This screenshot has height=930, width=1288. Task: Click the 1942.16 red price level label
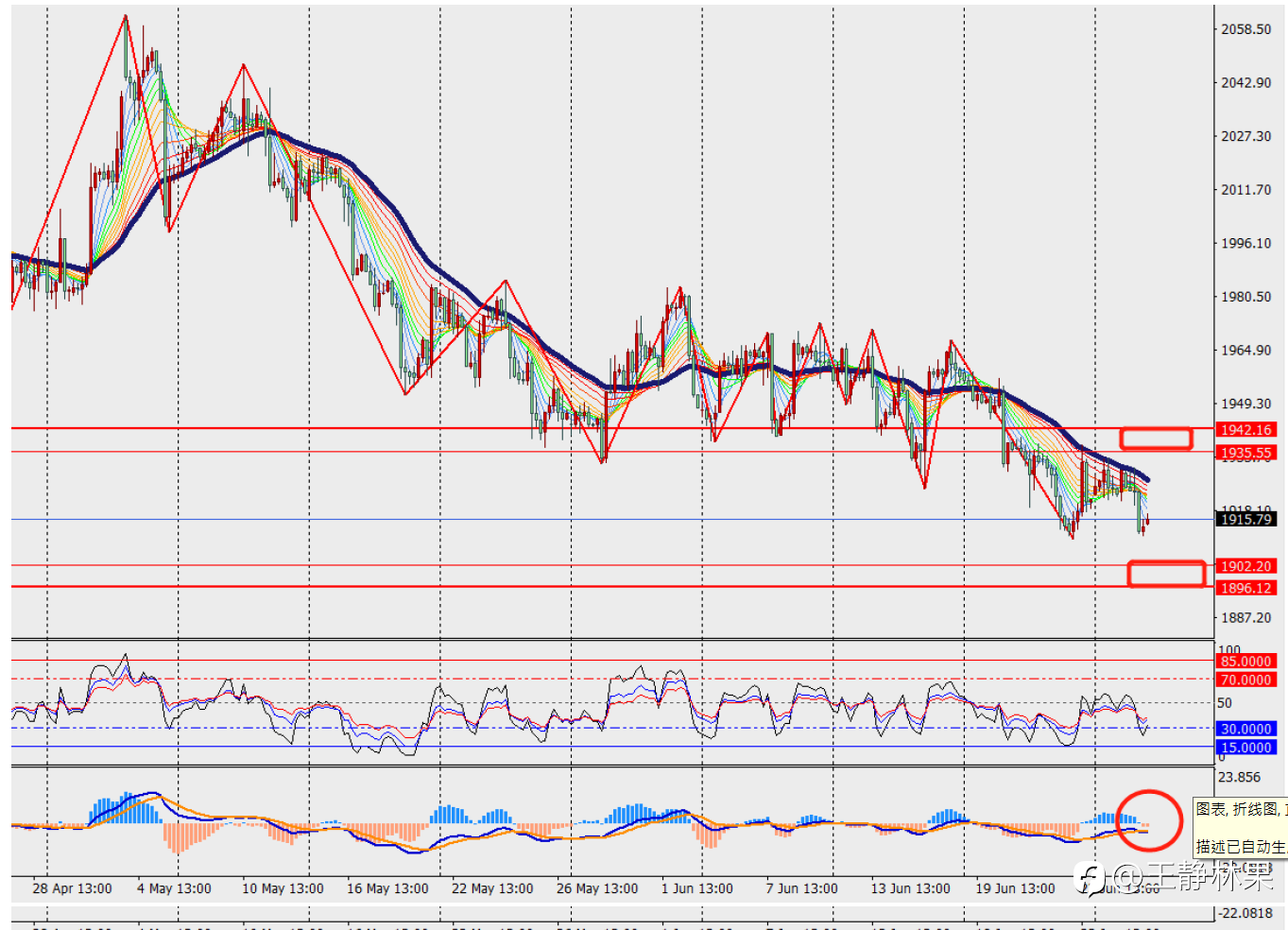[x=1246, y=430]
